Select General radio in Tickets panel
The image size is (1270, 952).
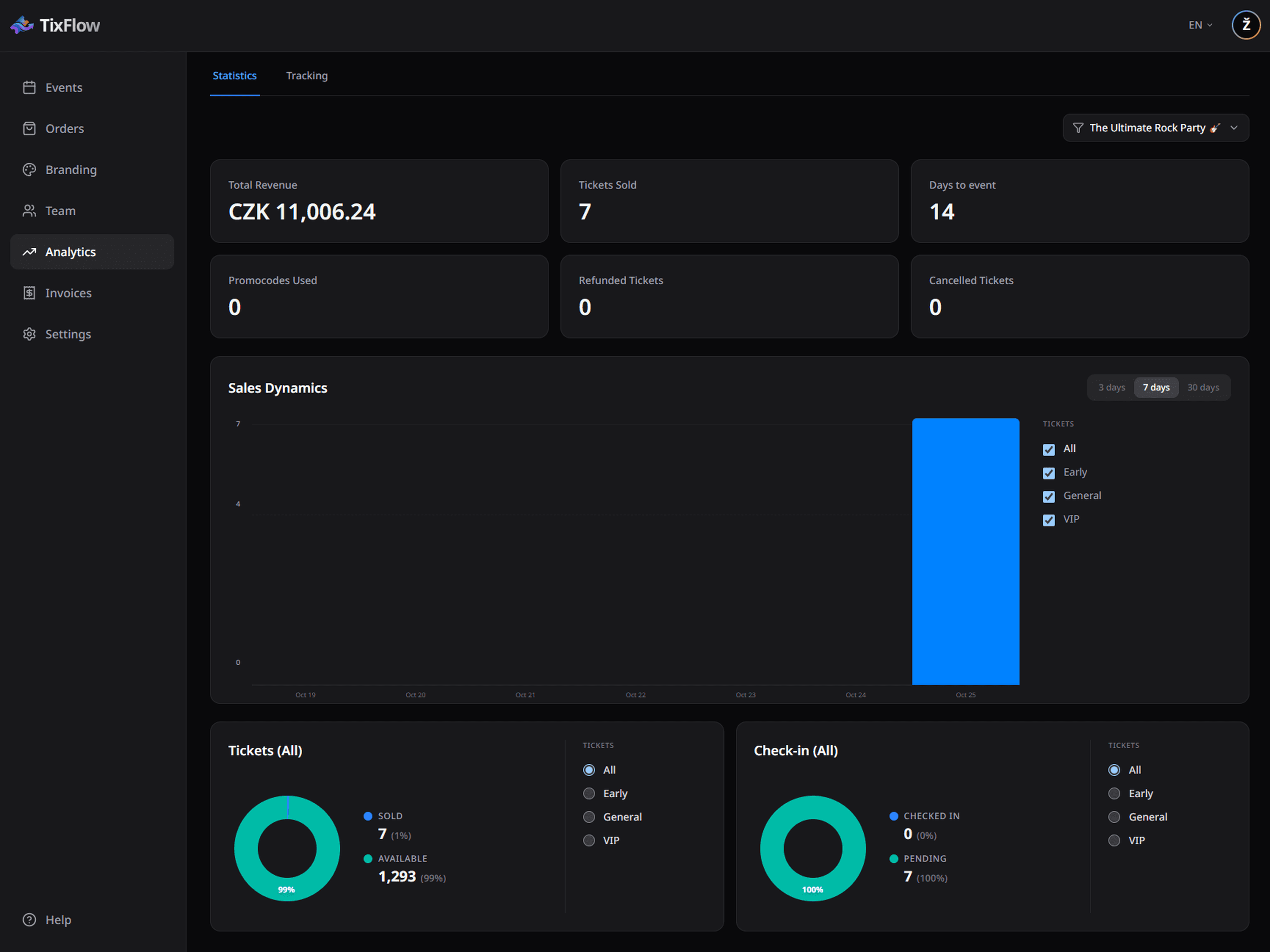[589, 817]
